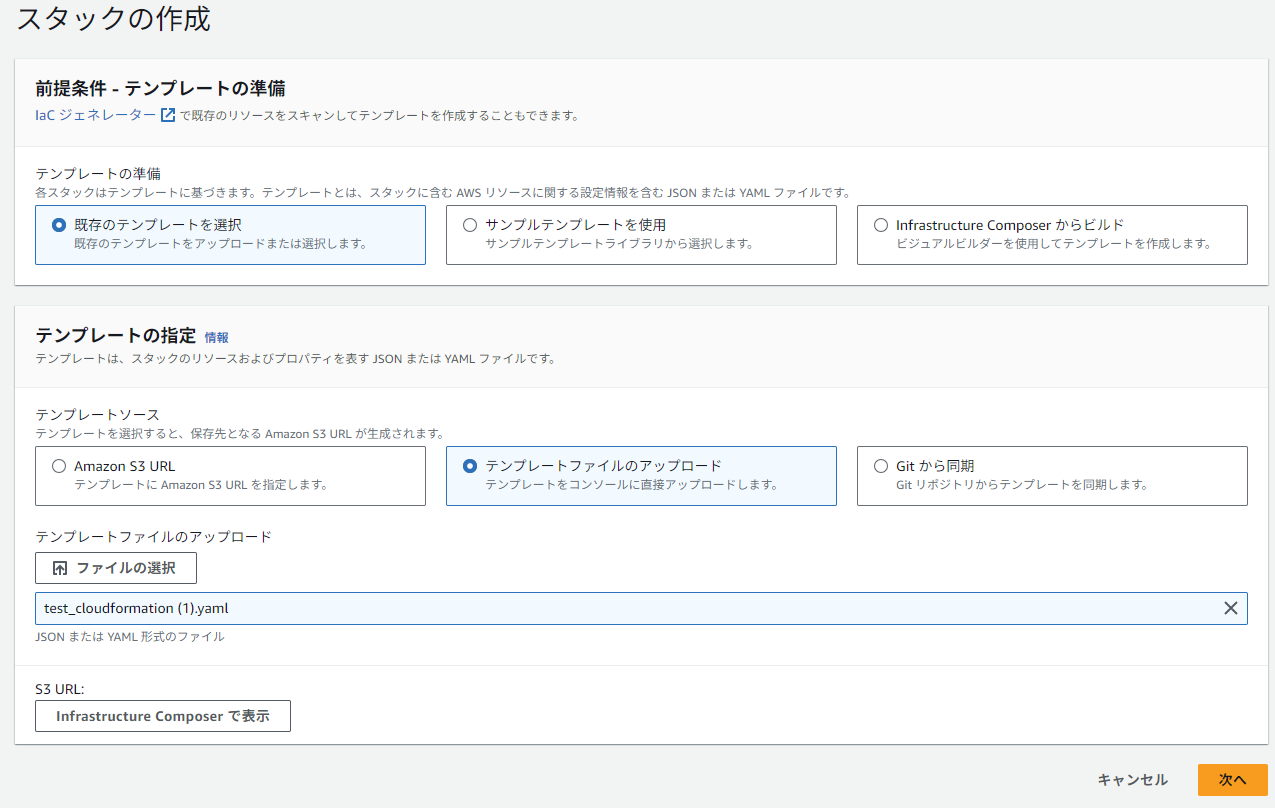Screen dimensions: 1275x808
Task: Click キャンセル to cancel stack creation
Action: pyautogui.click(x=1132, y=780)
